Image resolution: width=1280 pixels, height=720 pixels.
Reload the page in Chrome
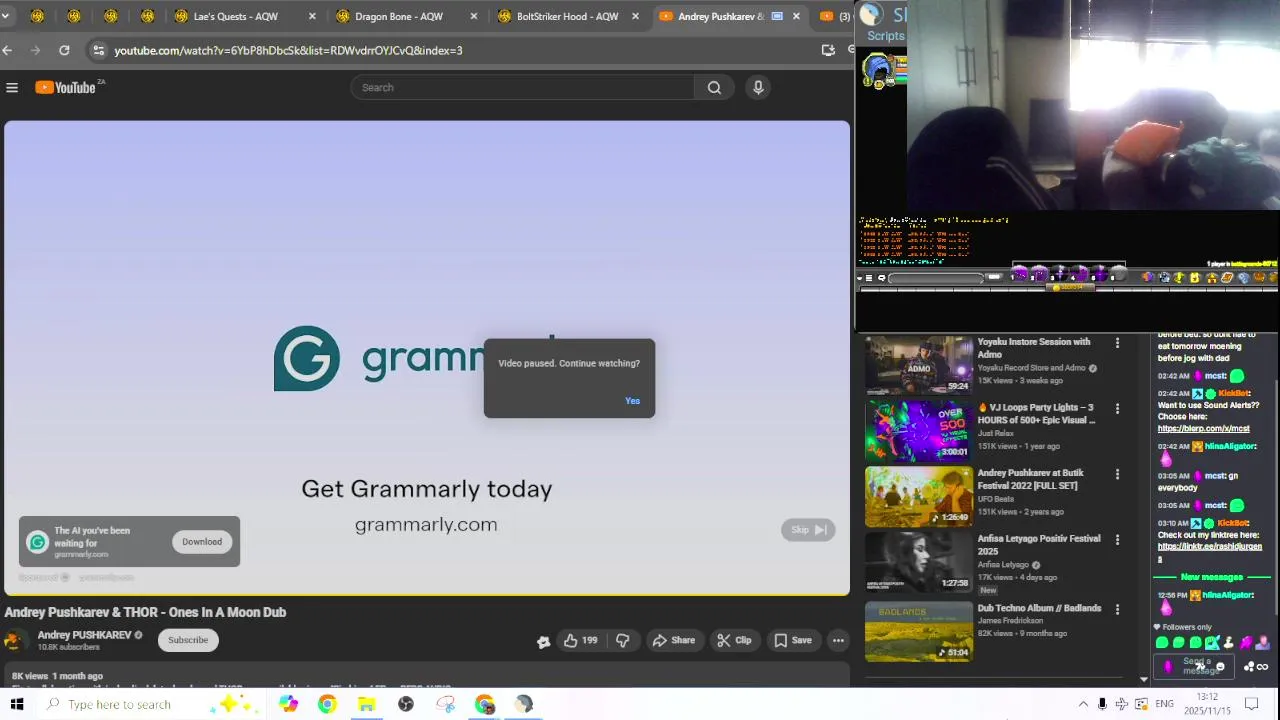64,50
